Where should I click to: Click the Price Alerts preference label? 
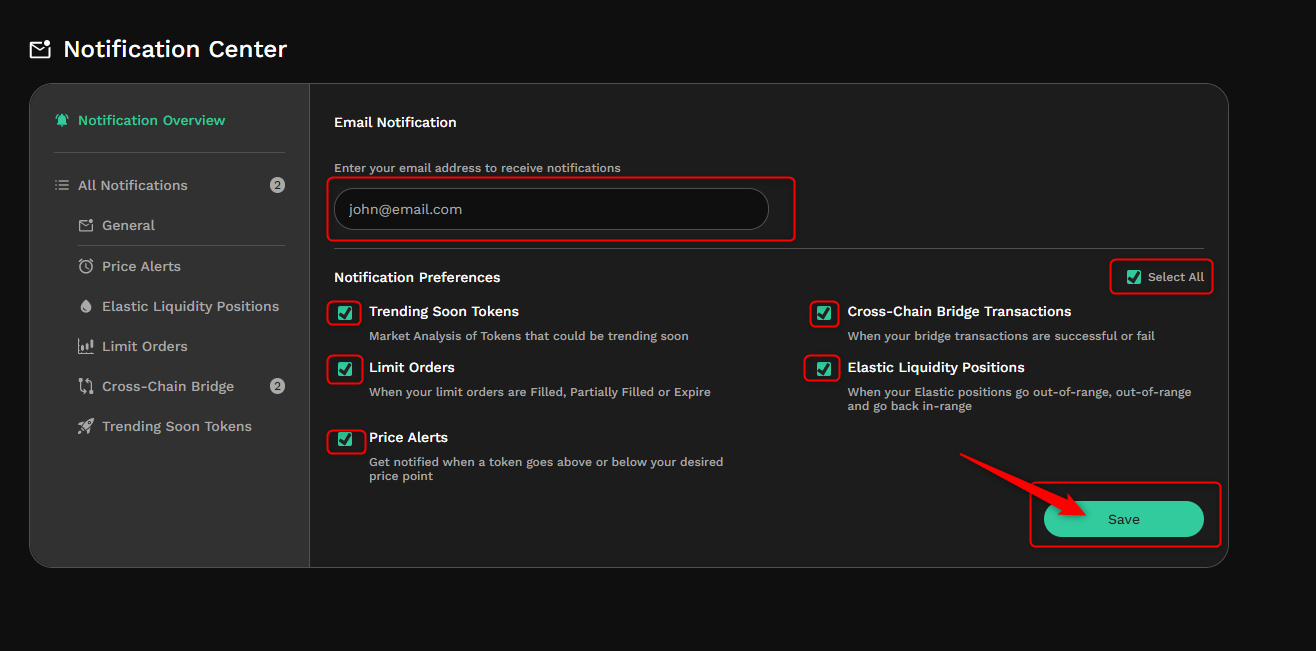coord(408,437)
